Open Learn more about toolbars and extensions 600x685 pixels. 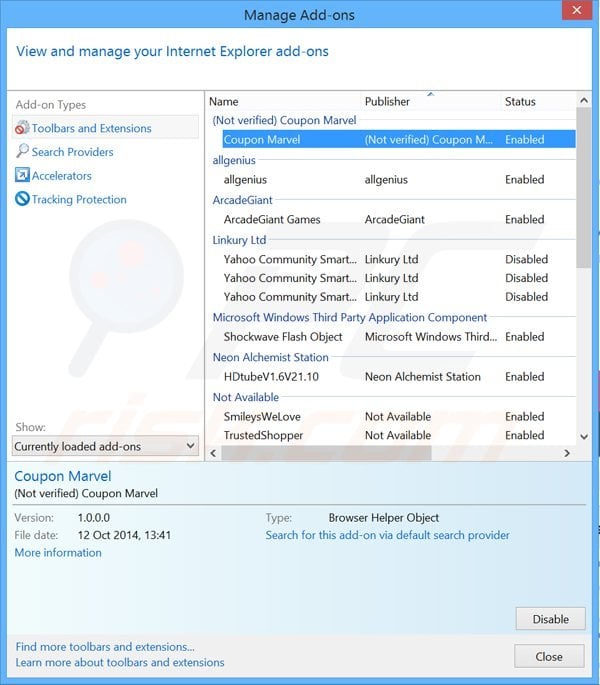(120, 662)
